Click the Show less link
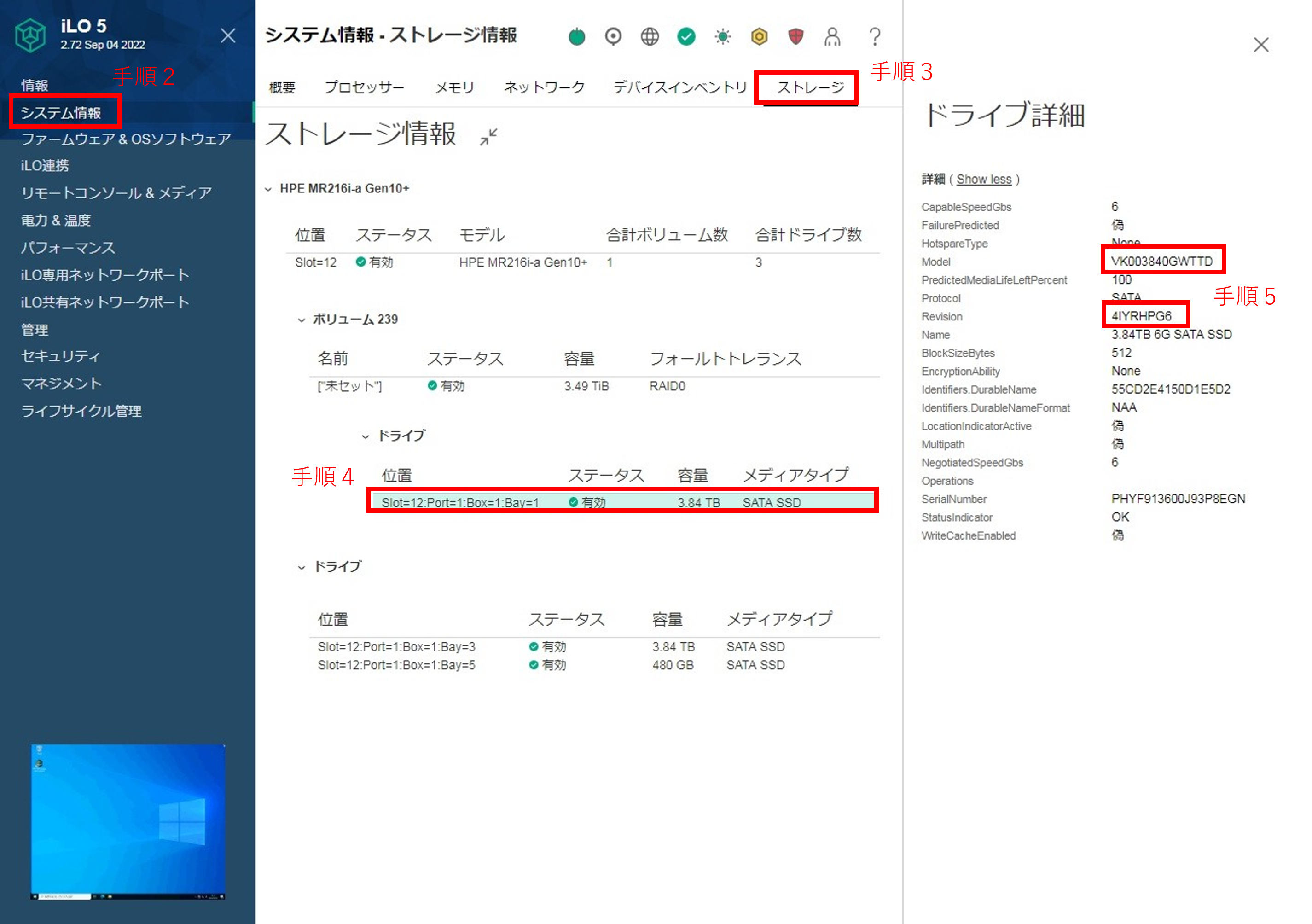The image size is (1312, 924). click(984, 180)
